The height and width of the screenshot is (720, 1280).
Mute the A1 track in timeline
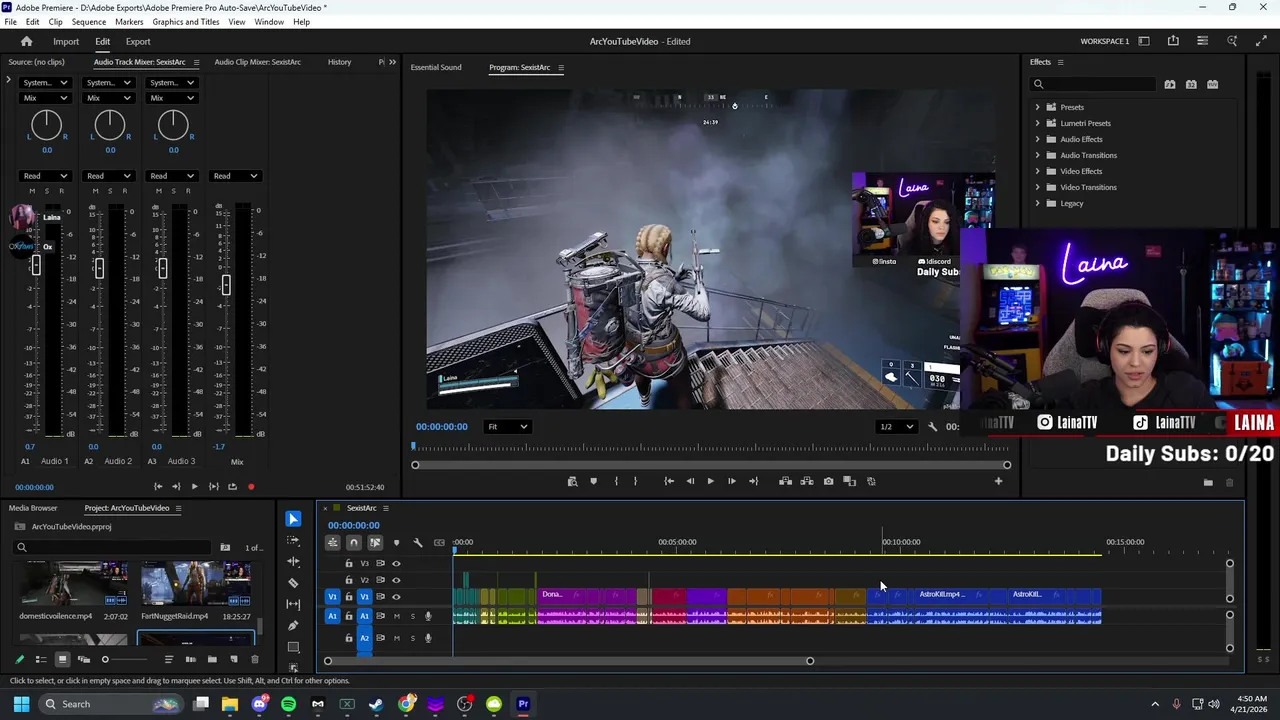[x=397, y=617]
